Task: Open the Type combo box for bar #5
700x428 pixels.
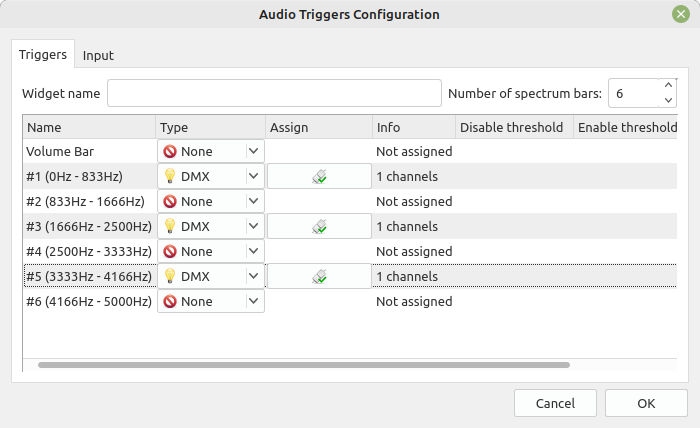Action: pos(211,276)
